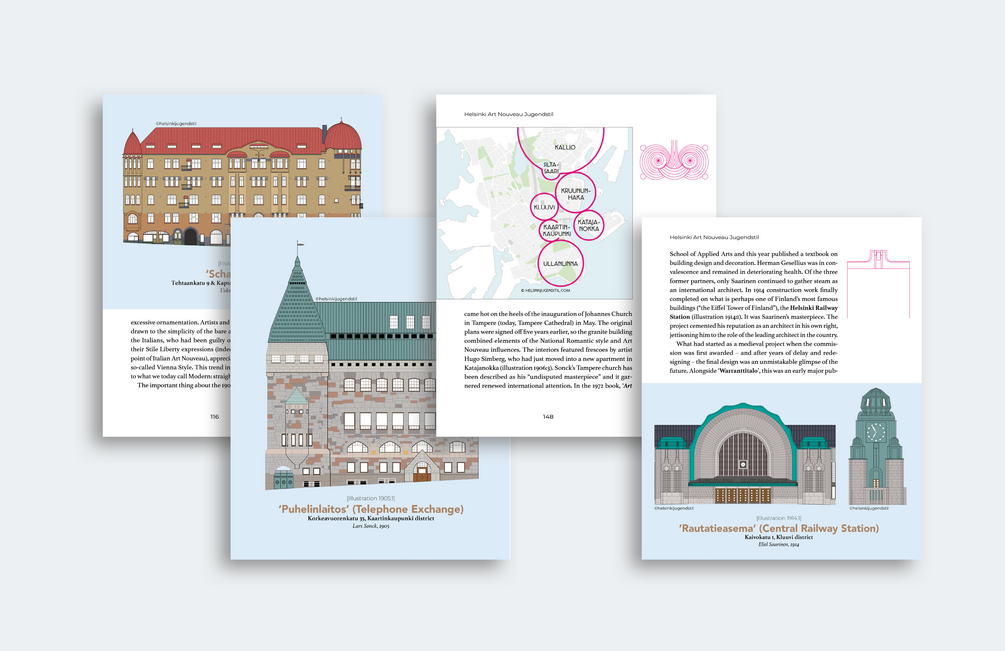Click ©helsinkijugendstil above the red-roofed building
This screenshot has width=1005, height=651.
(x=176, y=124)
